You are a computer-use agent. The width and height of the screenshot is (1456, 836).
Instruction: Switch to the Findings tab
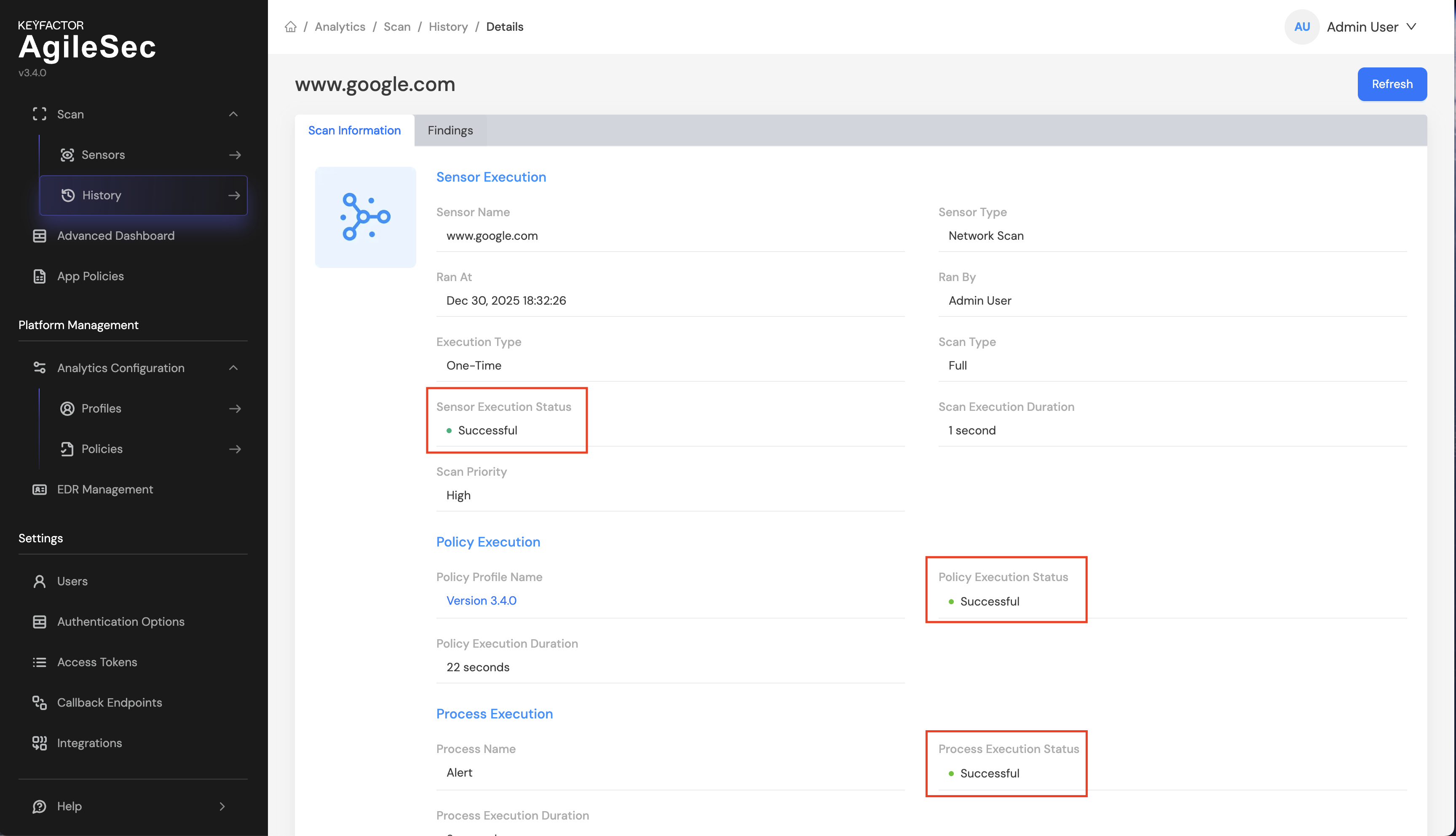pyautogui.click(x=450, y=130)
